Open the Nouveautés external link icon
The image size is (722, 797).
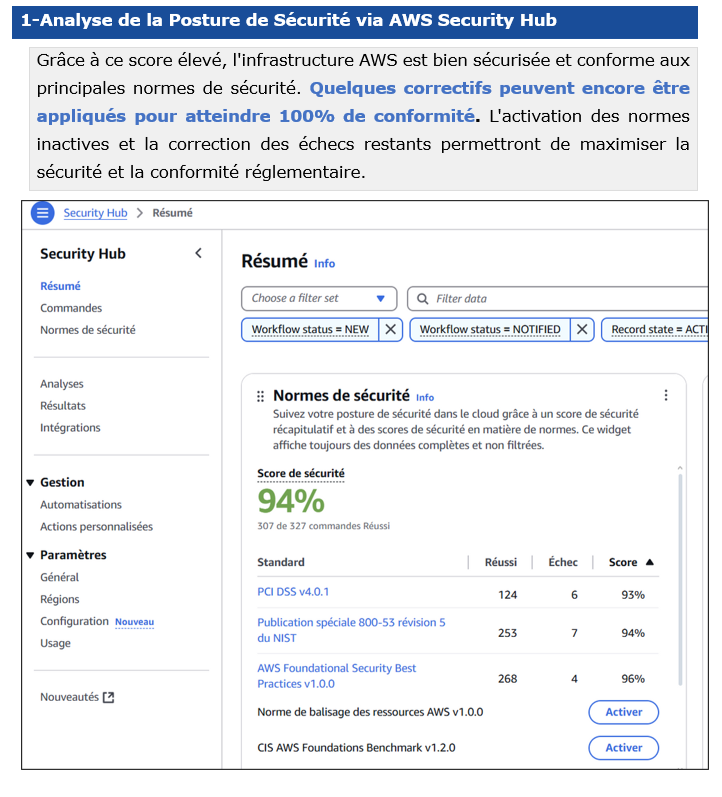[x=108, y=697]
